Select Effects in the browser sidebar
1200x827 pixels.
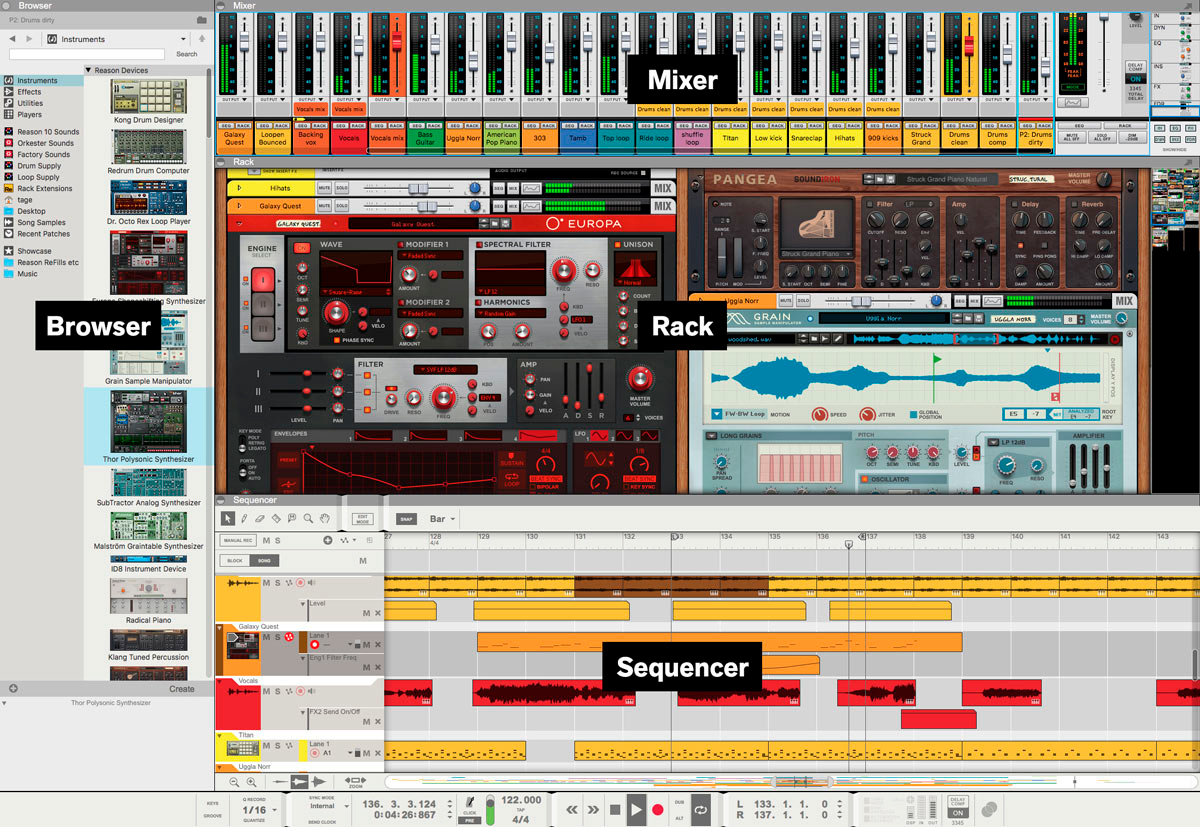coord(29,92)
